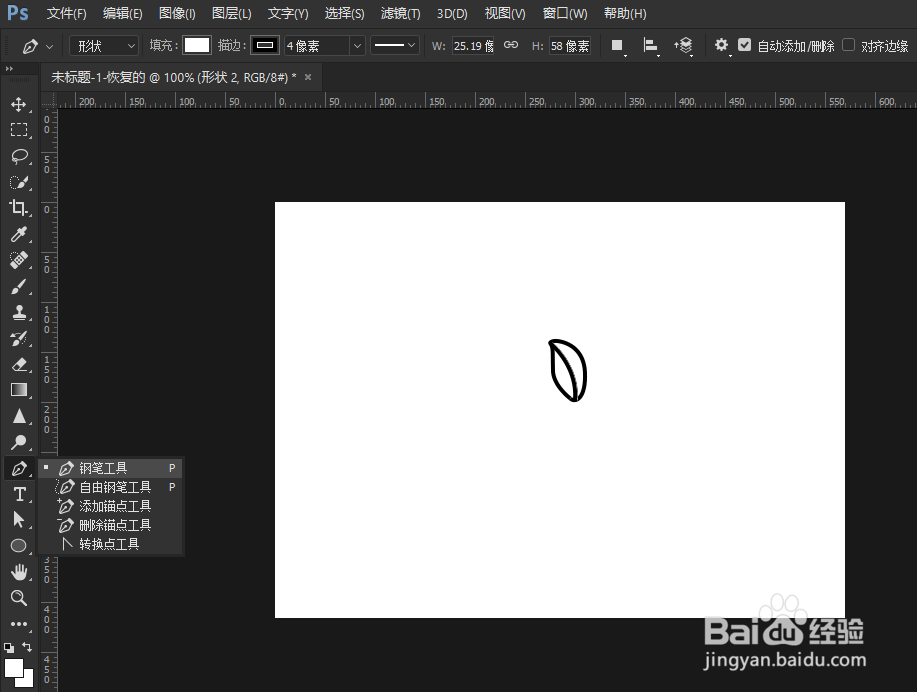Image resolution: width=917 pixels, height=692 pixels.
Task: Choose 自由钢笔工具 from the flyout
Action: click(111, 487)
